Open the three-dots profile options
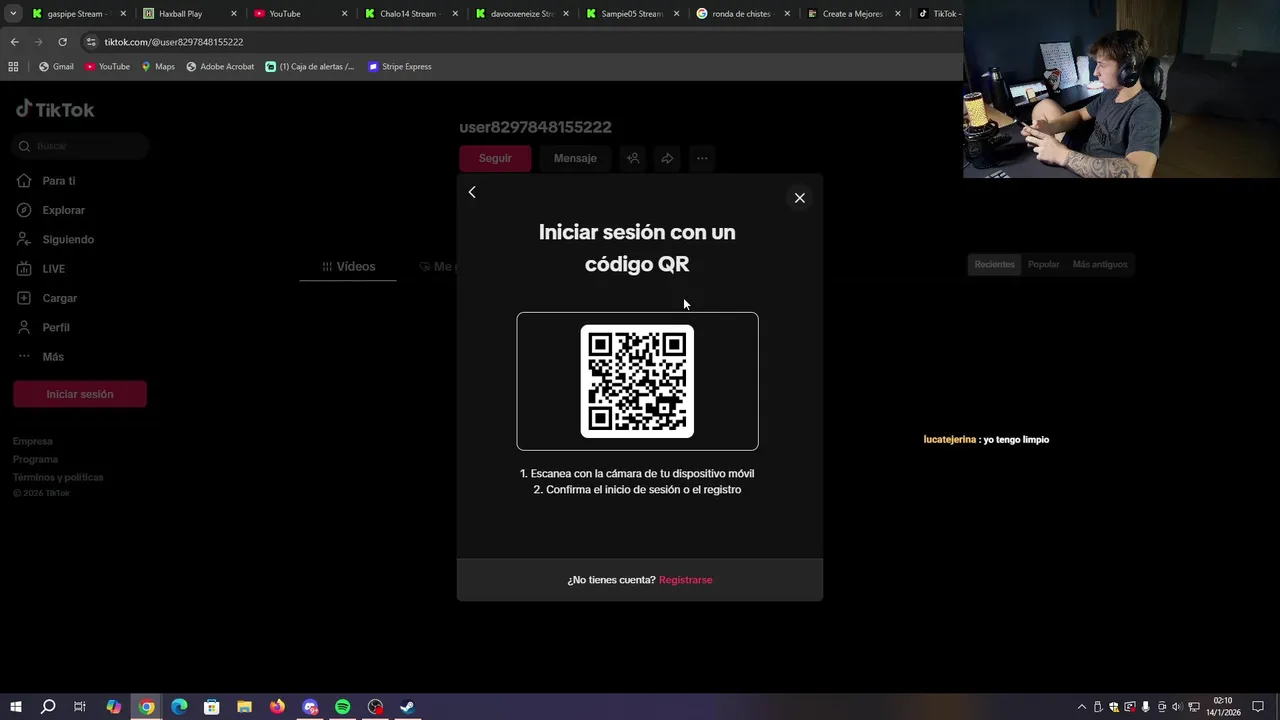The height and width of the screenshot is (720, 1280). 702,158
